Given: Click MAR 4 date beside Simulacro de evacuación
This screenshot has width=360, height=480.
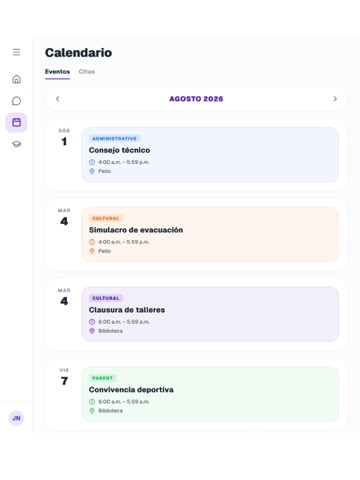Looking at the screenshot, I should pos(64,217).
